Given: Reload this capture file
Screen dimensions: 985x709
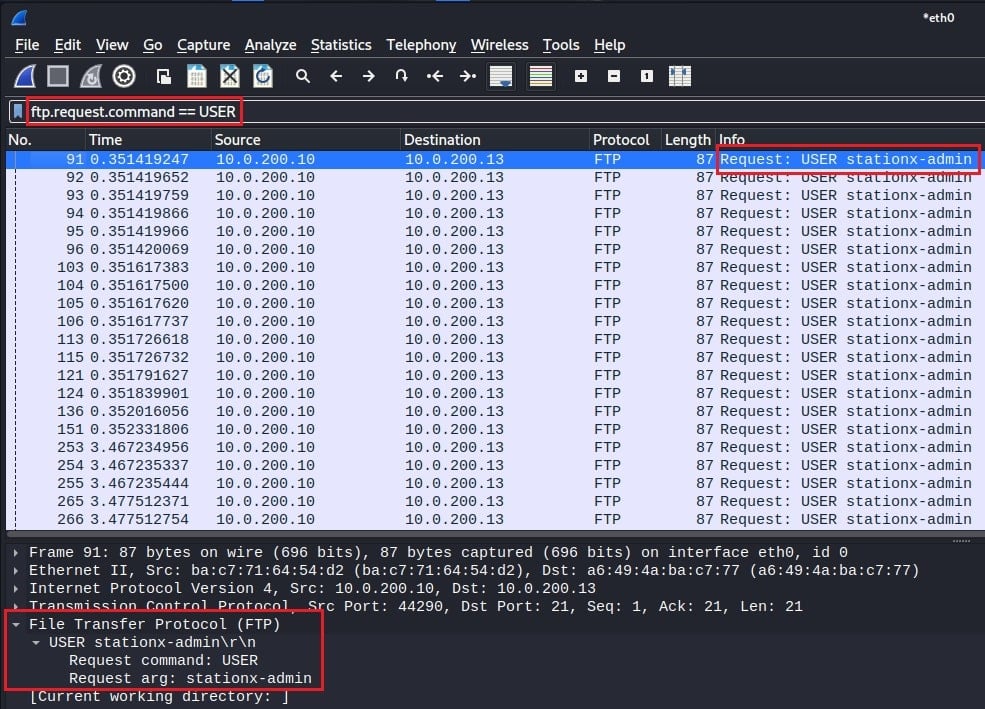Looking at the screenshot, I should click(263, 77).
